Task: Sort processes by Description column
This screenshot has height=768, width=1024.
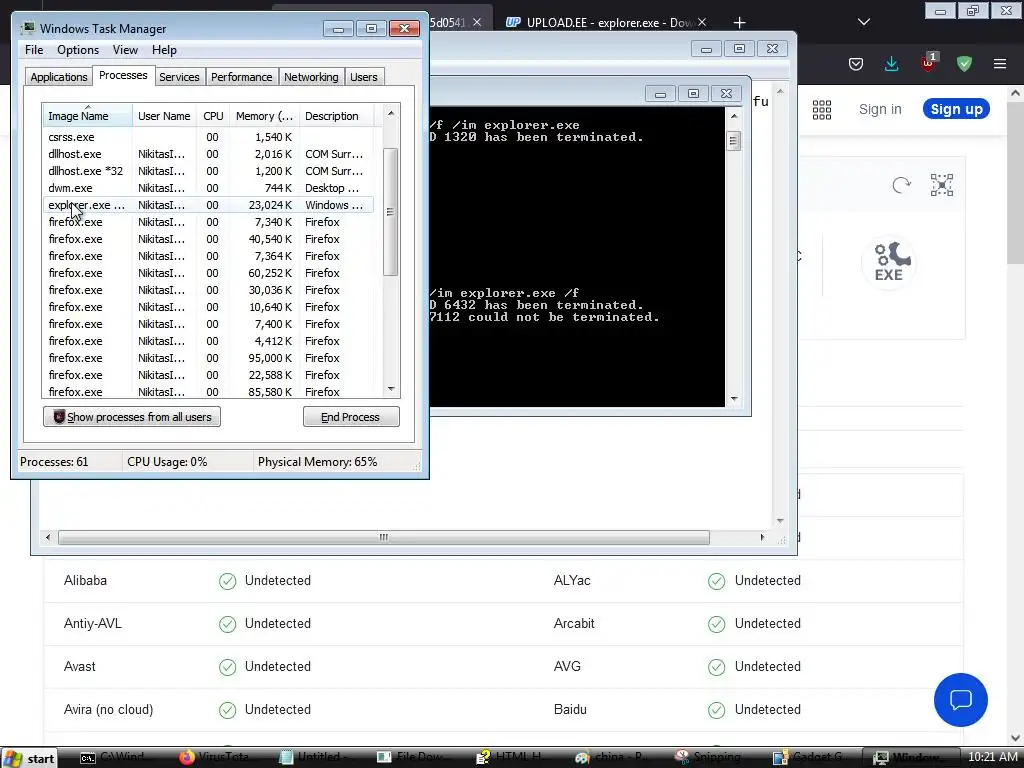Action: coord(336,116)
